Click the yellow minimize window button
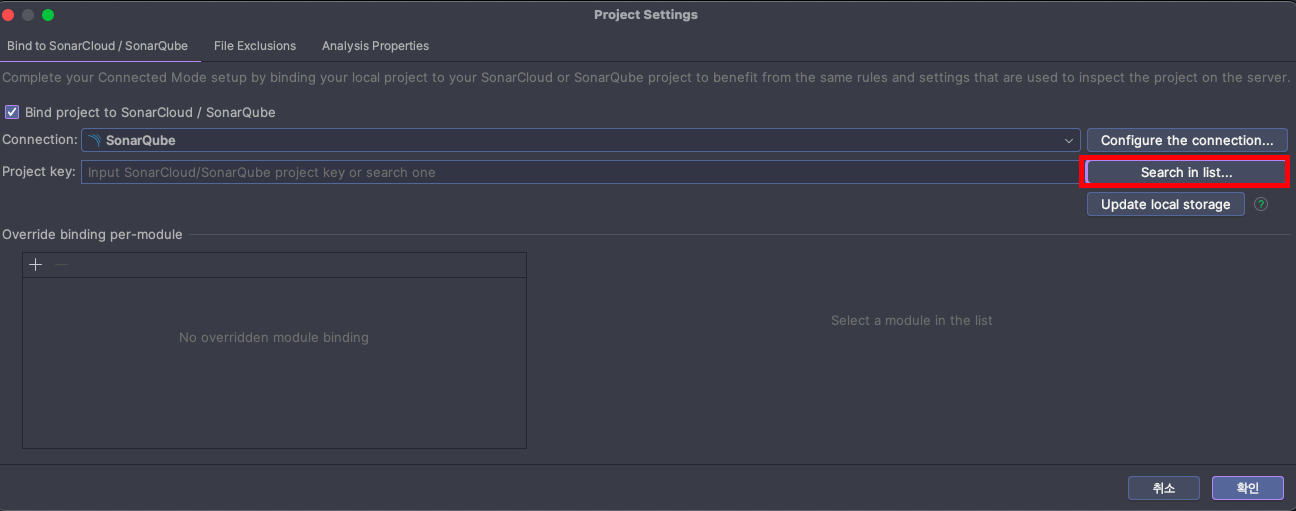1296x511 pixels. pos(28,15)
